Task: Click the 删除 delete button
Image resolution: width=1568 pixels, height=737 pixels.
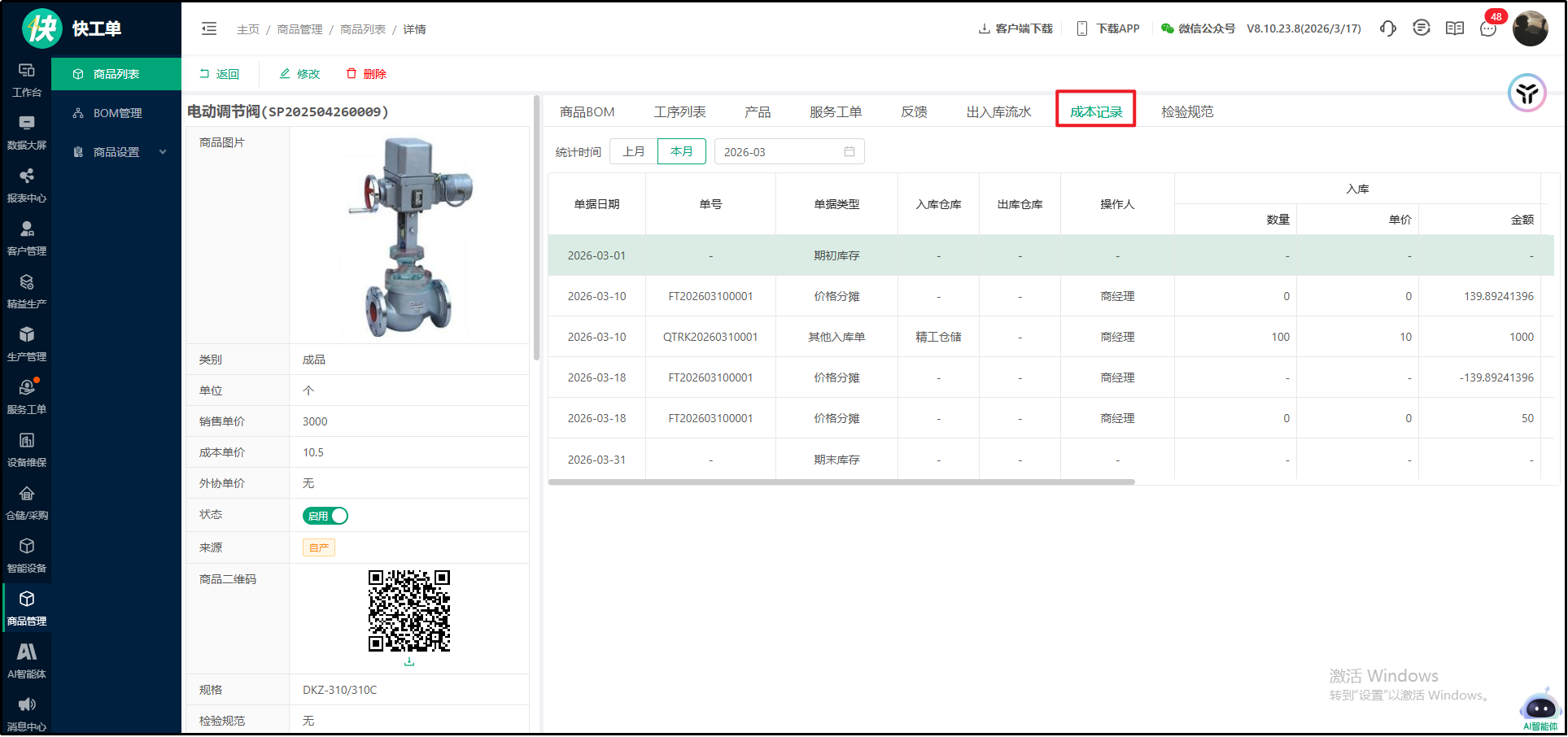Action: (366, 74)
